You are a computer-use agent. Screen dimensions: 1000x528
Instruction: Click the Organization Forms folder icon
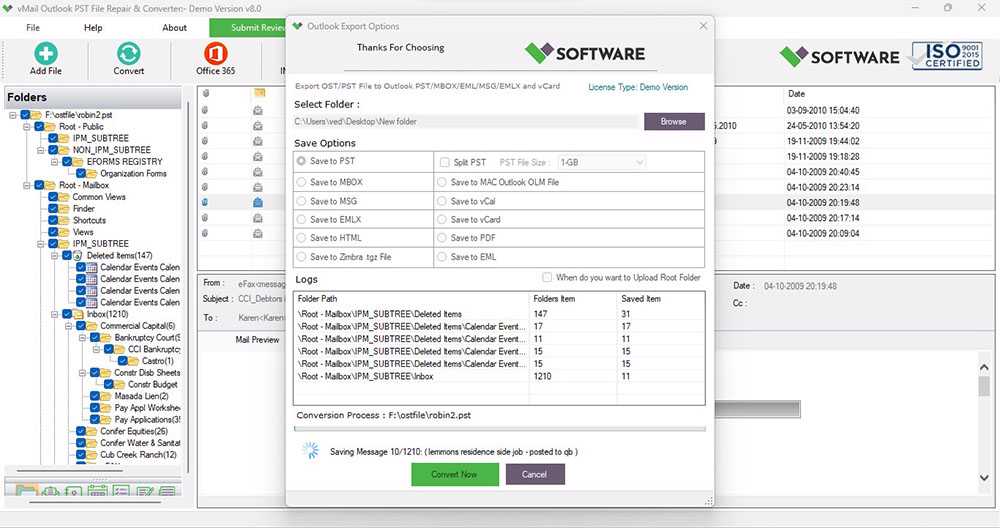pyautogui.click(x=92, y=173)
